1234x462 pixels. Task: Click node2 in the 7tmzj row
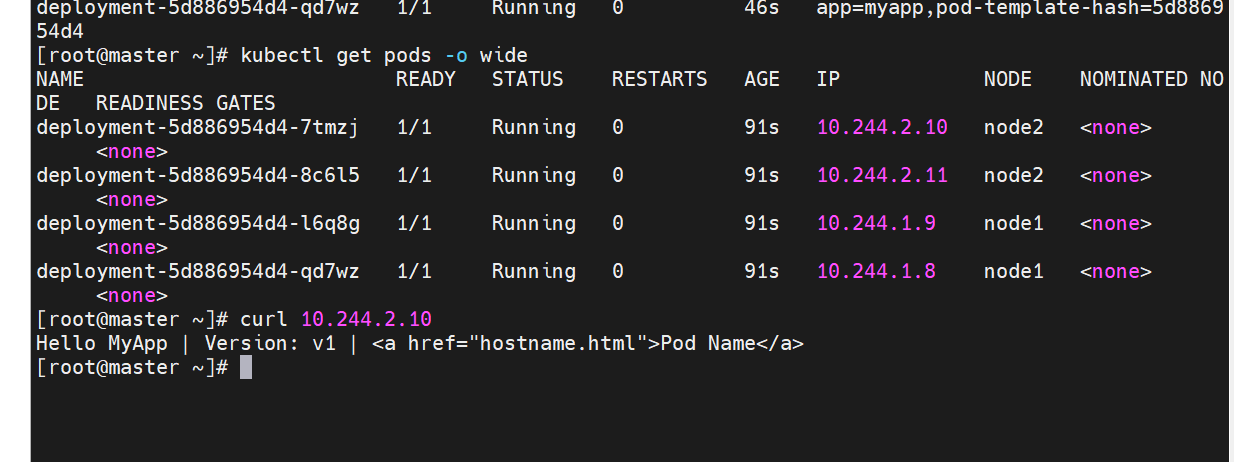pyautogui.click(x=1014, y=127)
